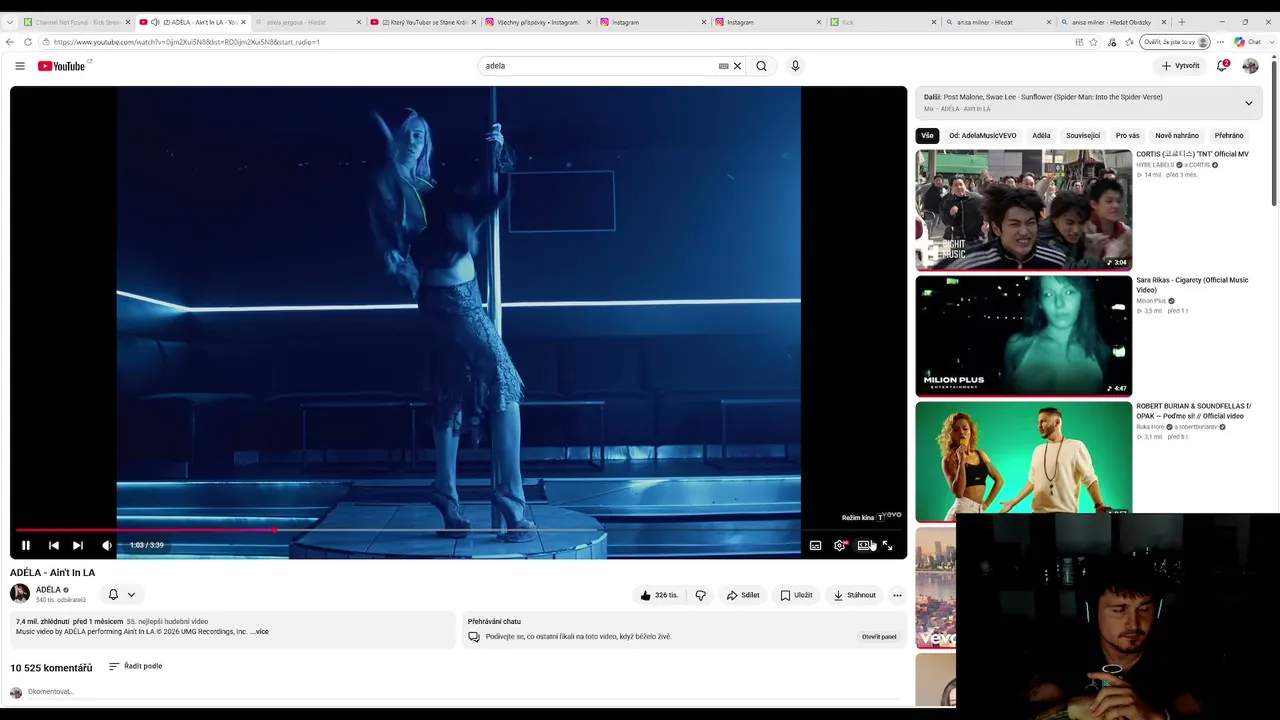The height and width of the screenshot is (720, 1280).
Task: Toggle subtitles on the video player
Action: tap(815, 545)
